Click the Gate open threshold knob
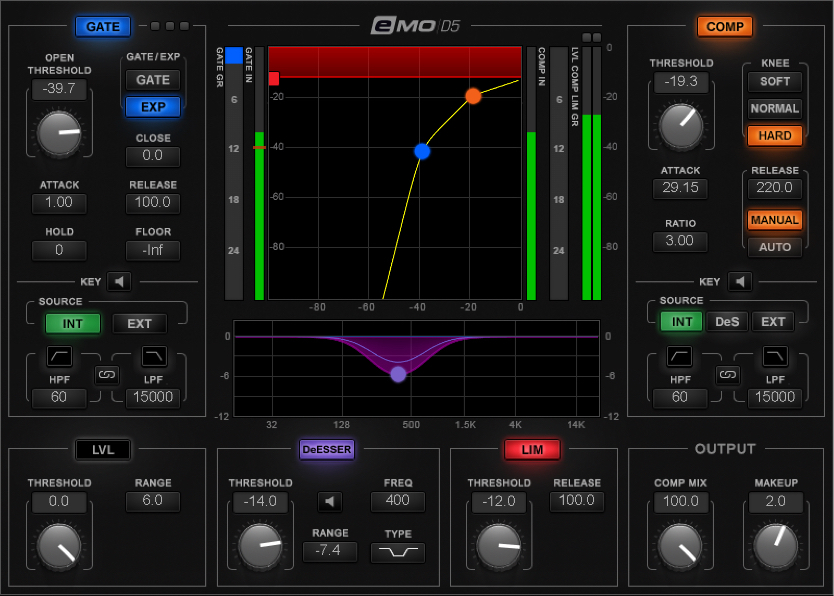 [59, 133]
